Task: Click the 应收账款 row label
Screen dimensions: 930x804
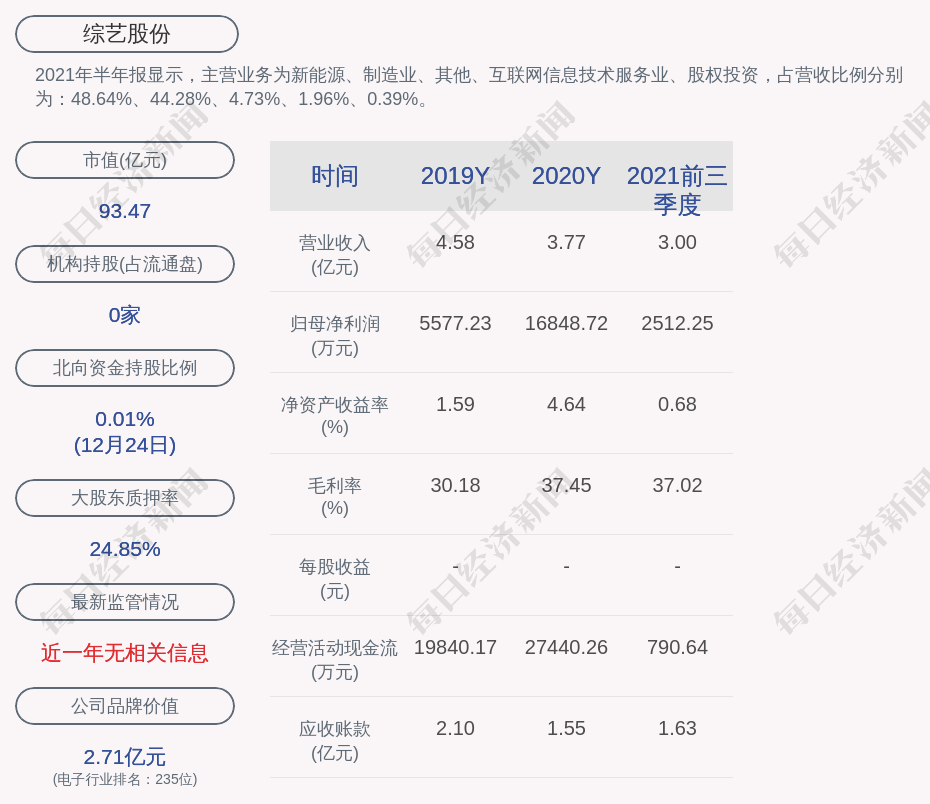Action: tap(335, 741)
